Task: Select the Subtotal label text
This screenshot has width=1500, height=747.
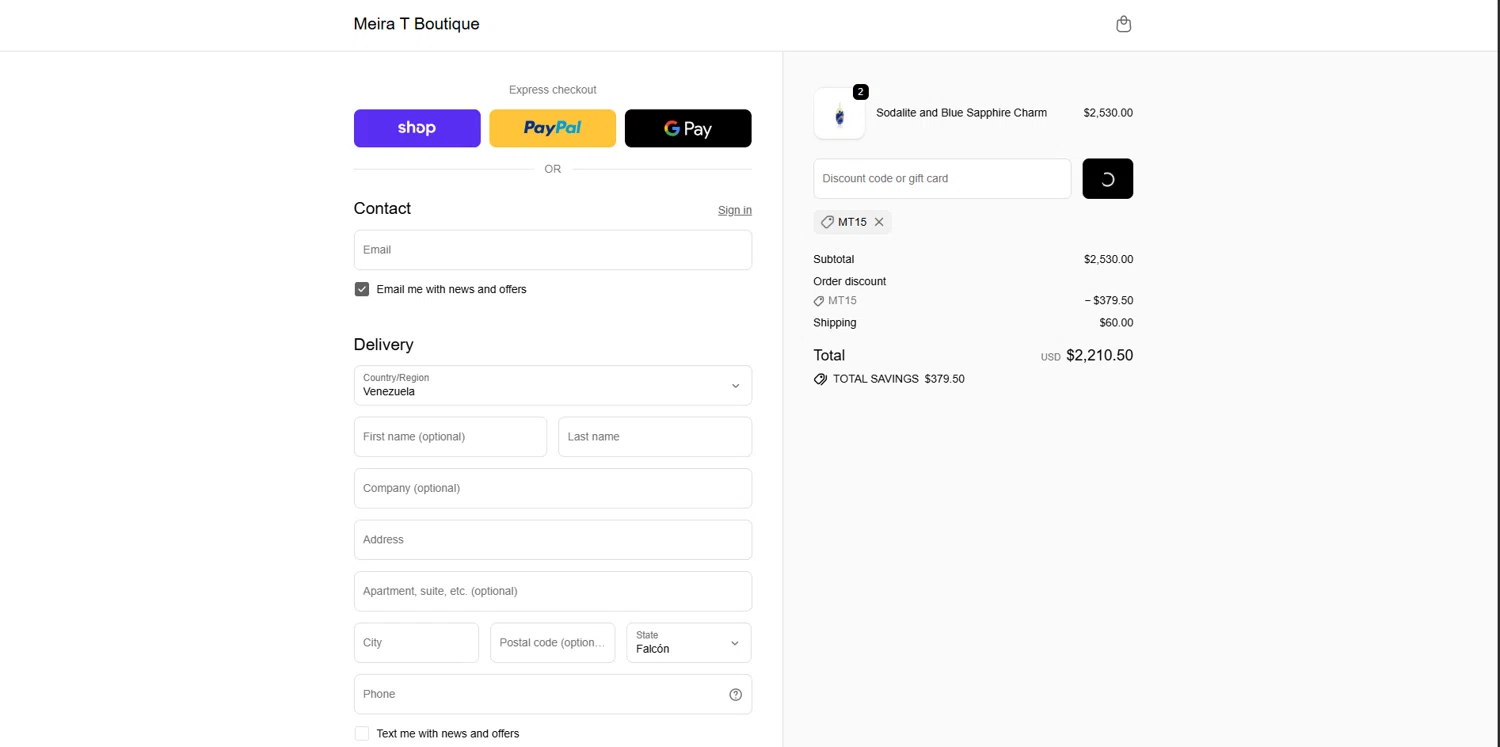Action: [833, 259]
